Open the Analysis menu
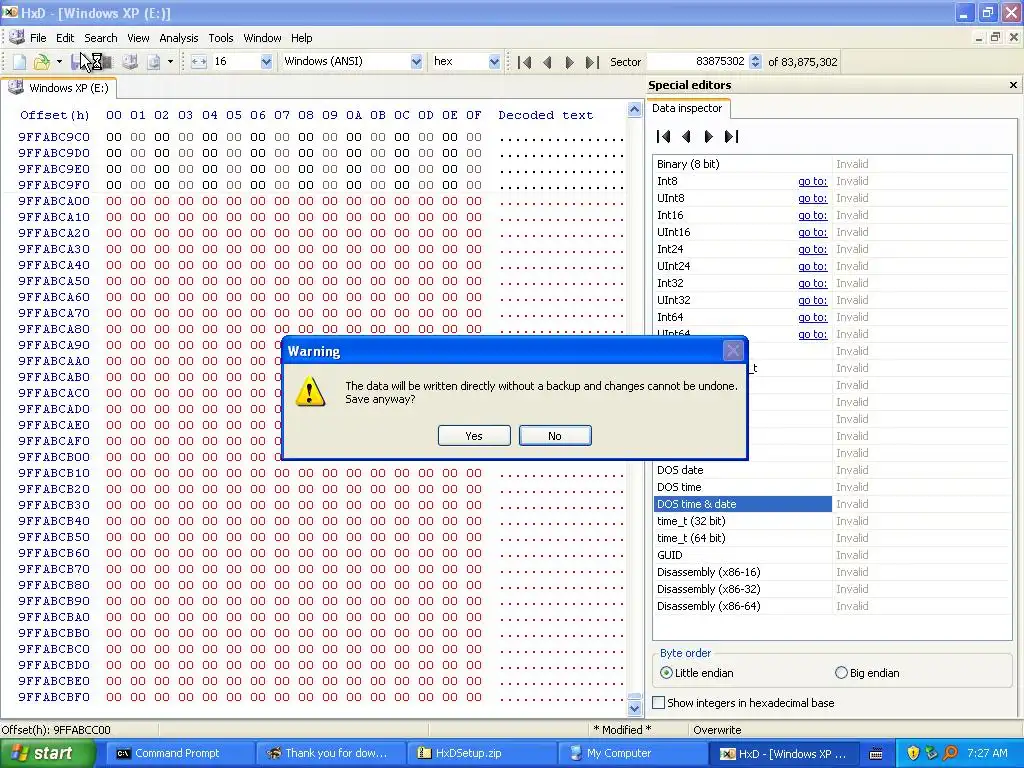 (178, 38)
